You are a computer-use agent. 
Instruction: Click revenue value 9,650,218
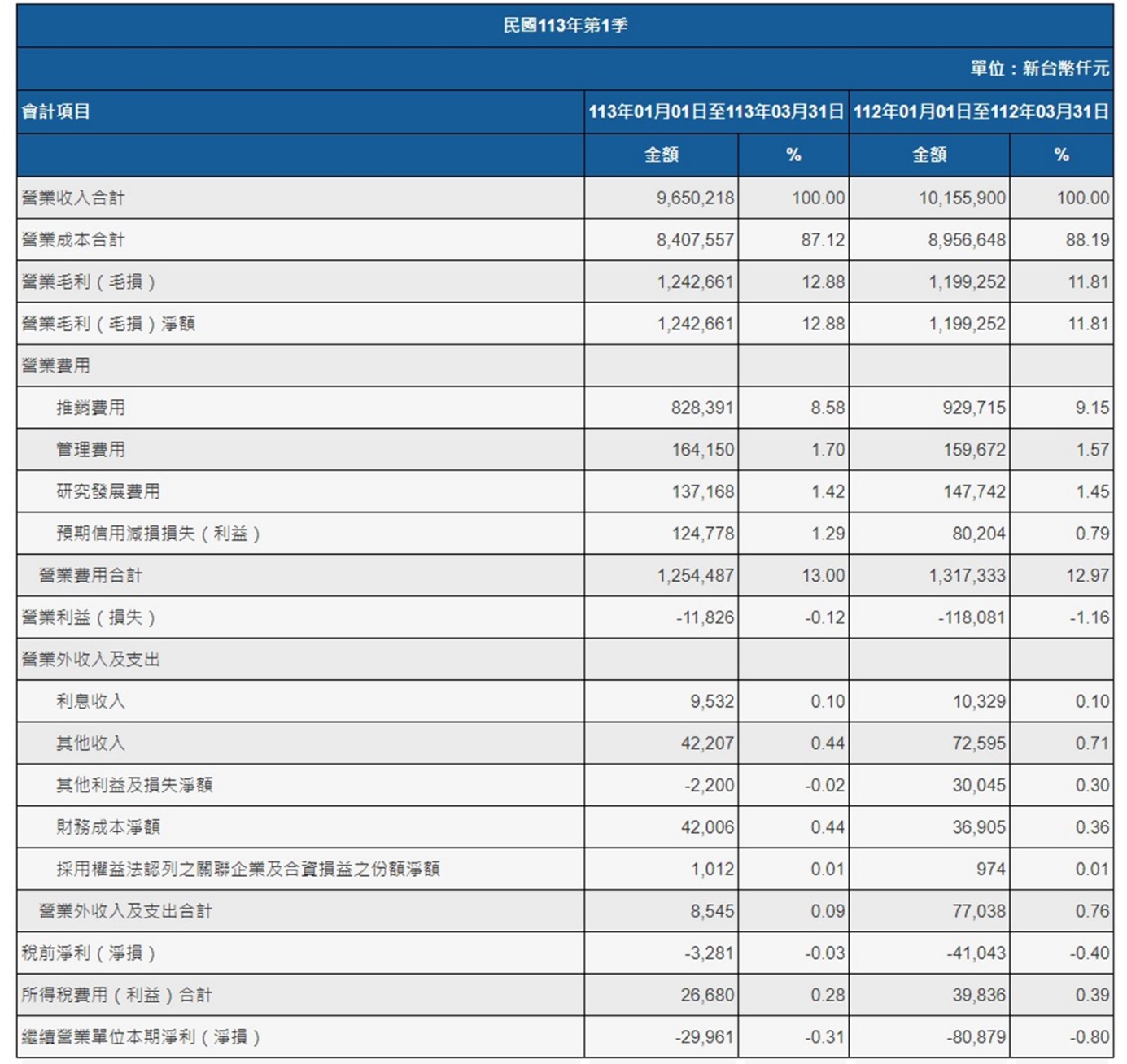[695, 198]
